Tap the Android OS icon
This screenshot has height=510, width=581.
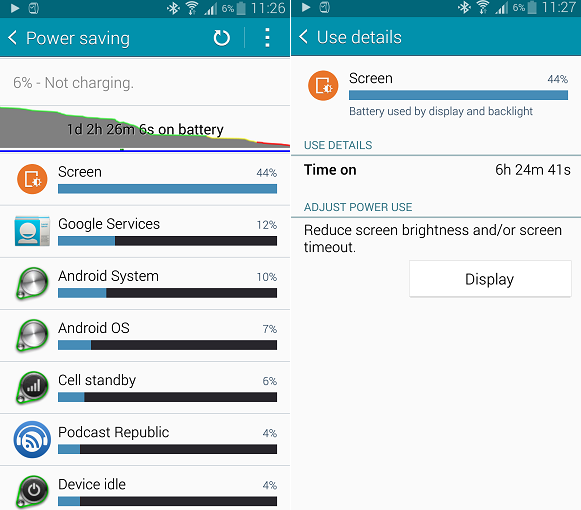tap(32, 335)
